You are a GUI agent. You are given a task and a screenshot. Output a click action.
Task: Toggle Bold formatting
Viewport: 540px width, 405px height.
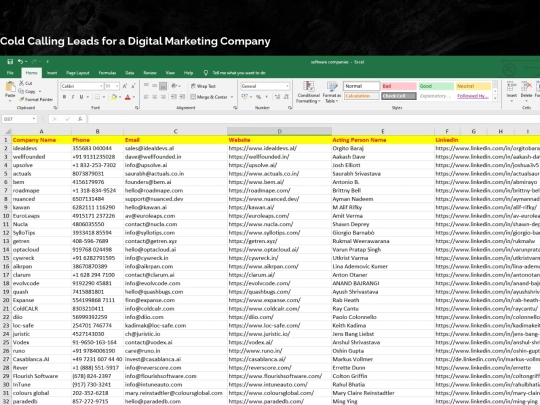pyautogui.click(x=64, y=97)
